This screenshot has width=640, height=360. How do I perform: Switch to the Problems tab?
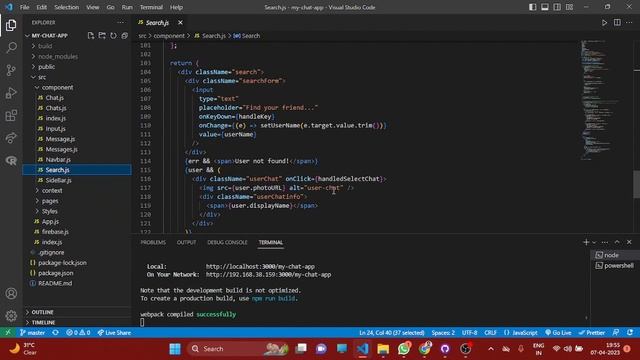click(x=153, y=242)
